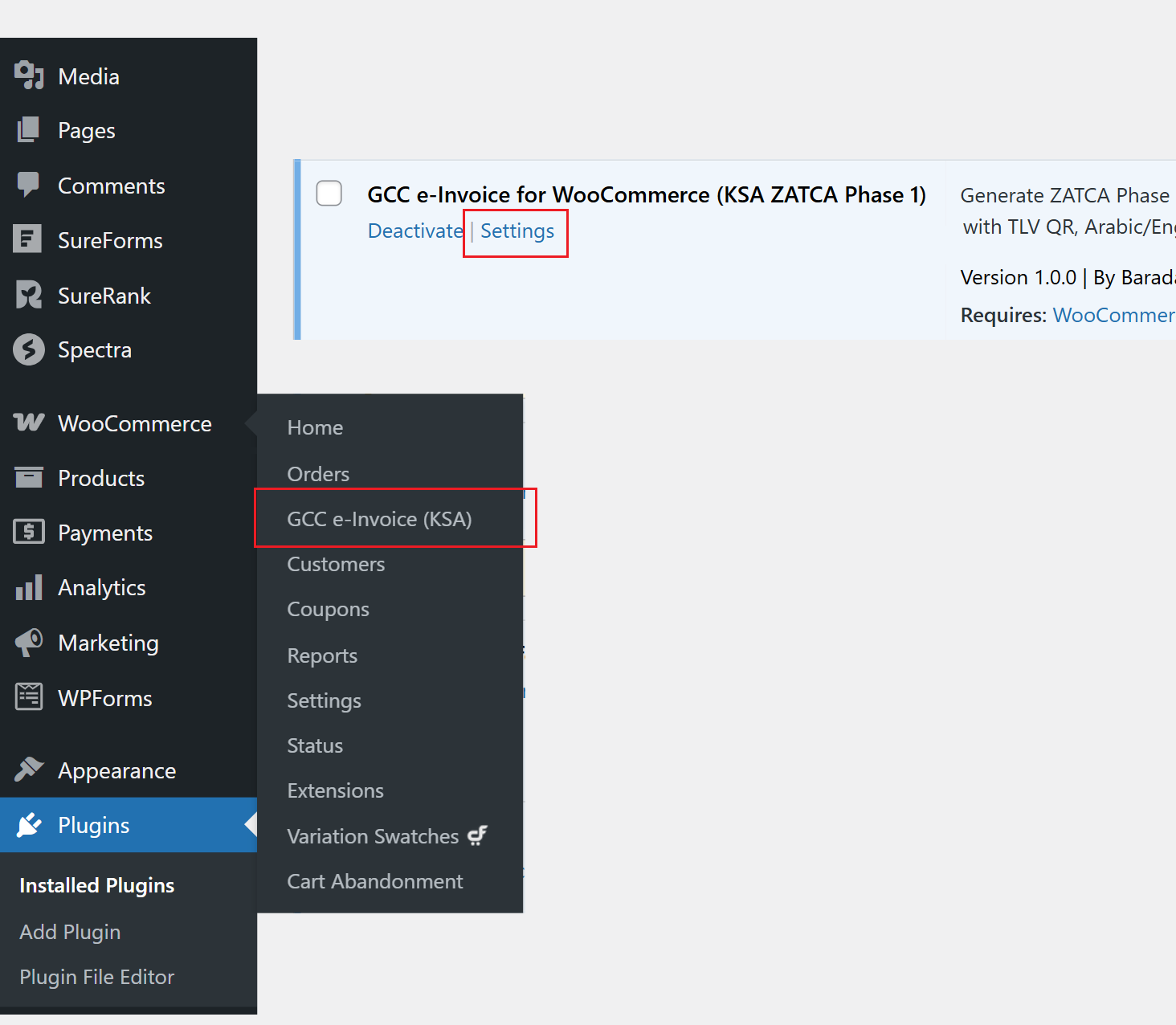Open the Media library icon
The image size is (1176, 1025).
pyautogui.click(x=28, y=76)
